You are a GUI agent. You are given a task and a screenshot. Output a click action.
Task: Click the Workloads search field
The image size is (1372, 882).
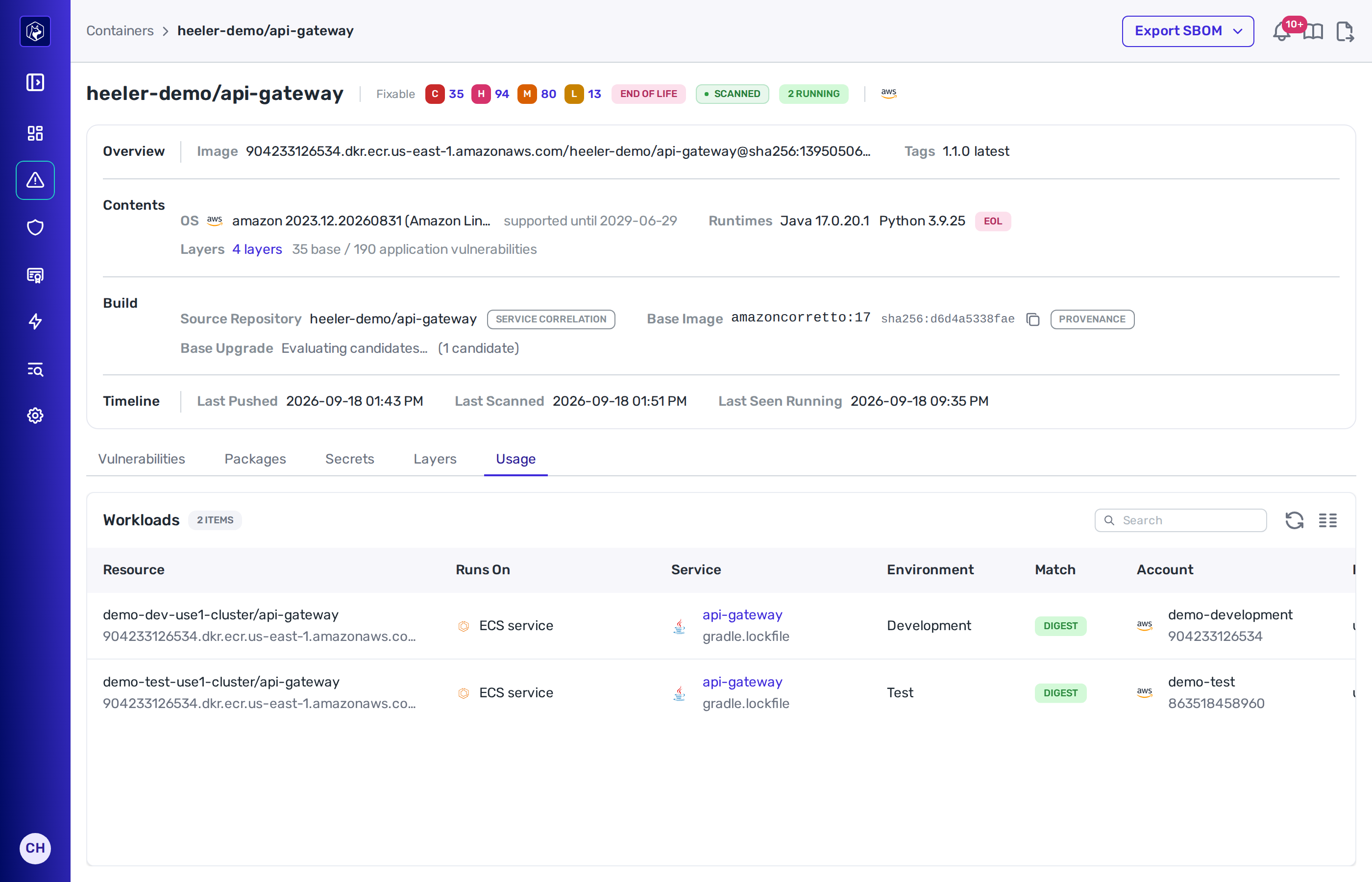point(1180,520)
